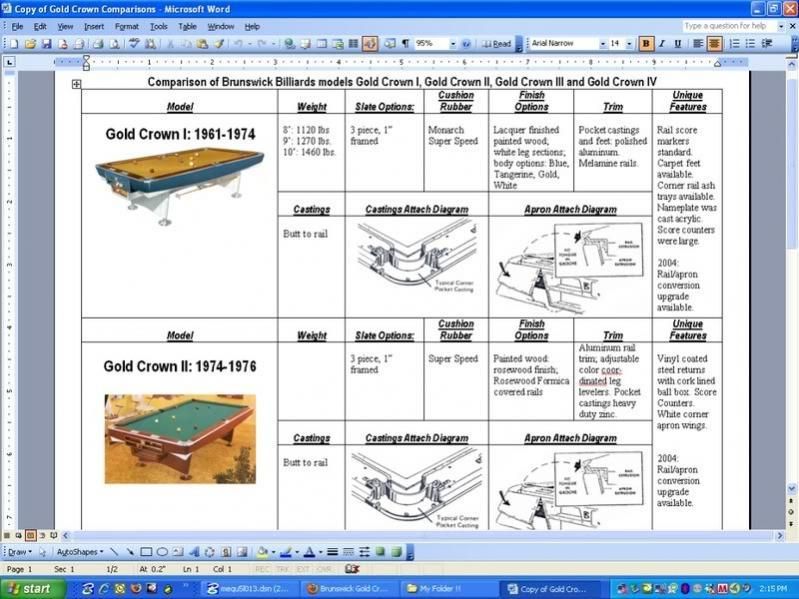Click the Windows start button
Viewport: 799px width, 599px height.
pyautogui.click(x=32, y=589)
